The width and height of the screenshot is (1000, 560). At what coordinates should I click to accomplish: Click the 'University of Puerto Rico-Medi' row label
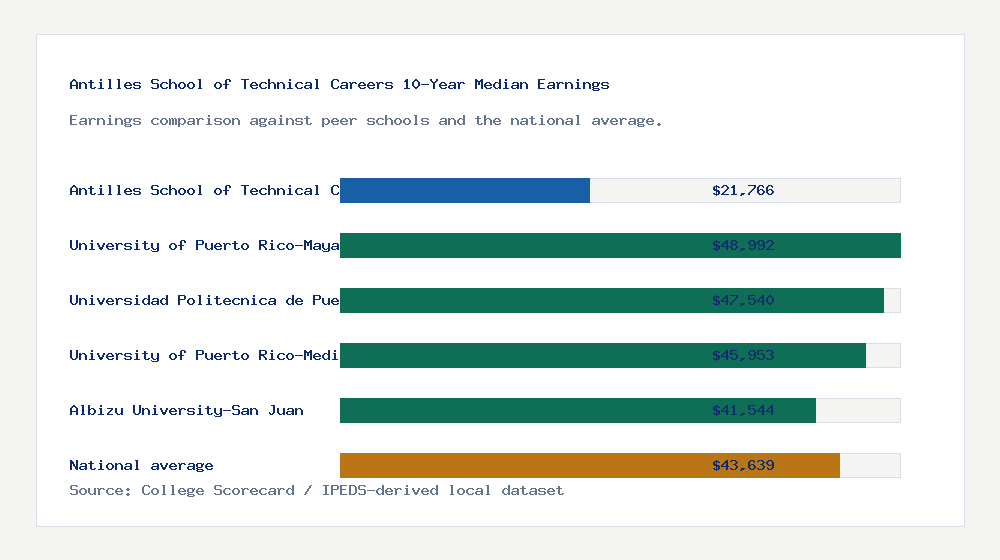pyautogui.click(x=204, y=355)
